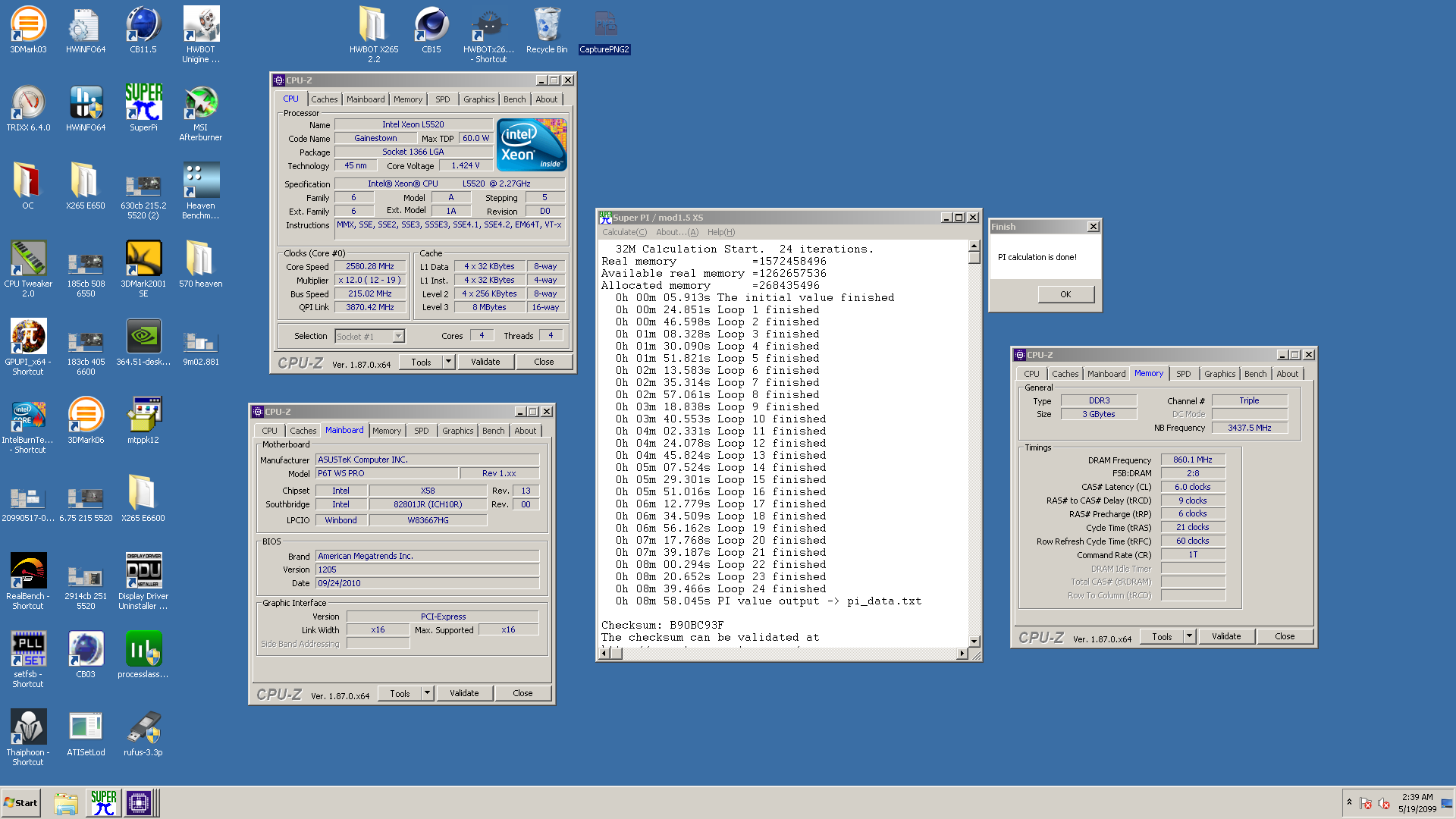Open the ATISetLod desktop icon
The width and height of the screenshot is (1456, 819).
86,733
